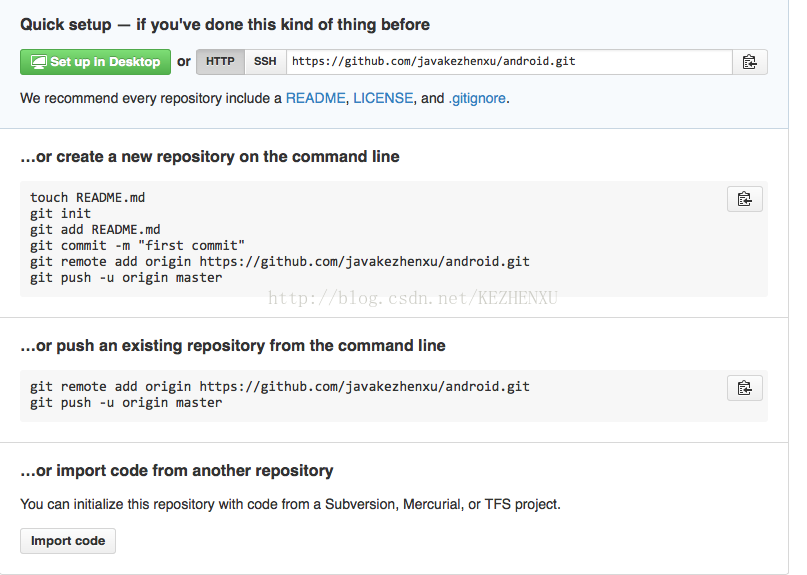Open the .gitignore link
The width and height of the screenshot is (807, 575).
point(477,98)
